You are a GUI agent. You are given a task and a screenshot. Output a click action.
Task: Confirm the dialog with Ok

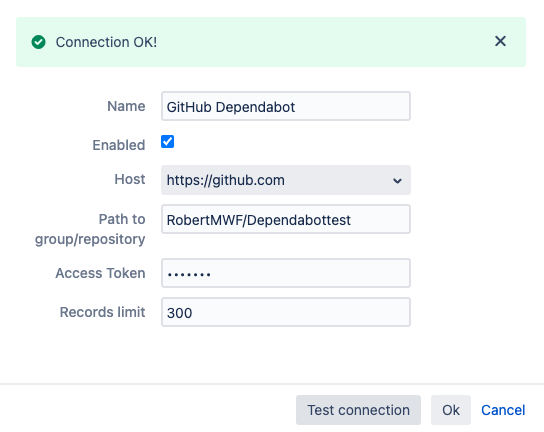[x=451, y=410]
